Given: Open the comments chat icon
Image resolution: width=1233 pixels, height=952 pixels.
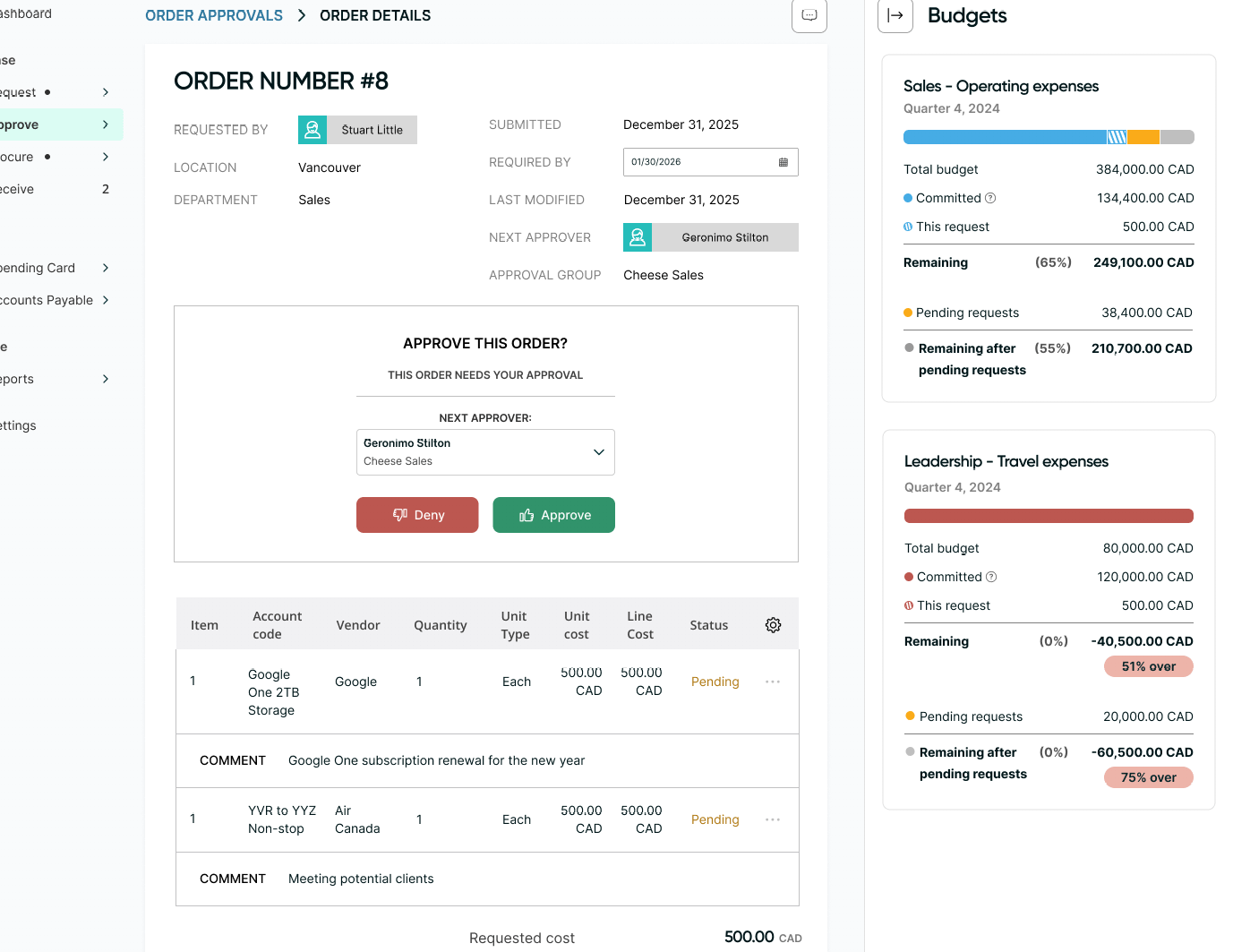Looking at the screenshot, I should pos(809,15).
